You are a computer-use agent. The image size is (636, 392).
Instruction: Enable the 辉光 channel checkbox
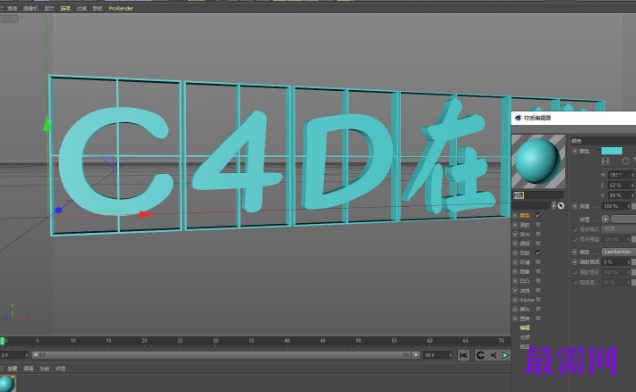(538, 309)
